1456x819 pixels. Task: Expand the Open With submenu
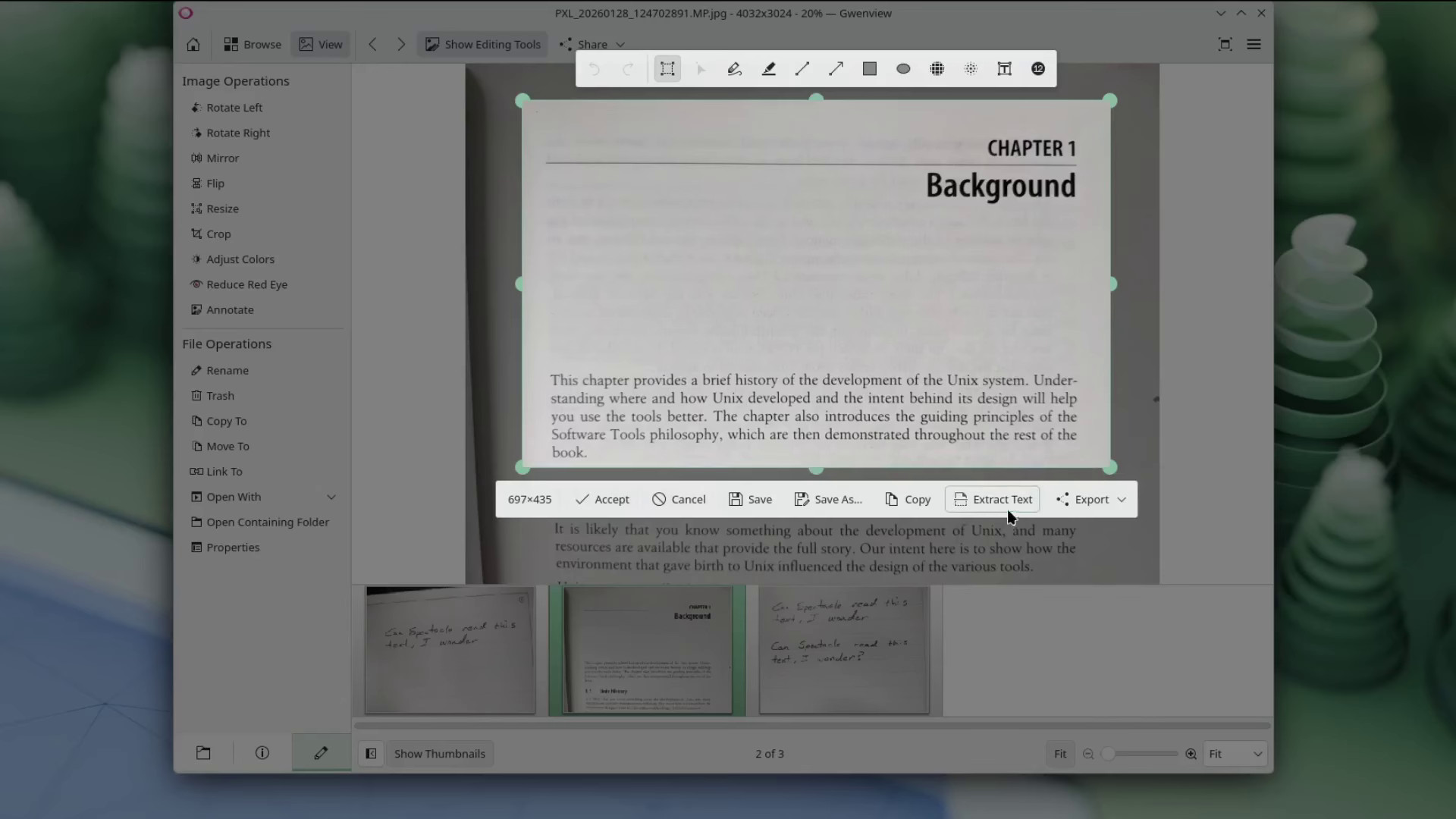[x=331, y=497]
